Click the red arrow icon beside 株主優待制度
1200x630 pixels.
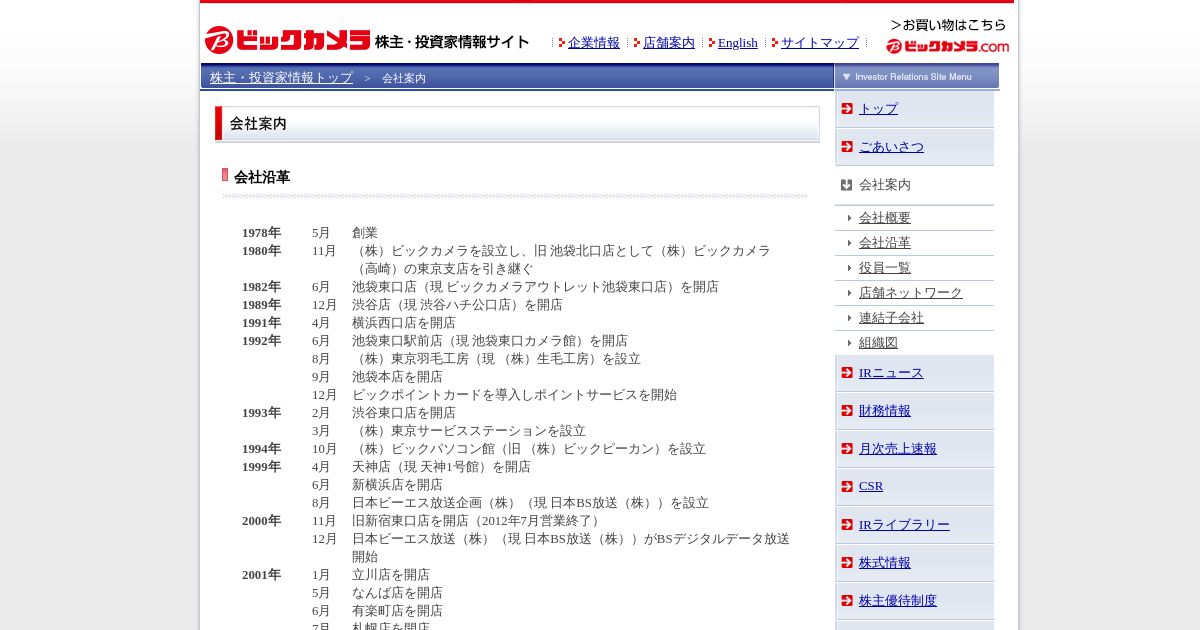(x=847, y=601)
